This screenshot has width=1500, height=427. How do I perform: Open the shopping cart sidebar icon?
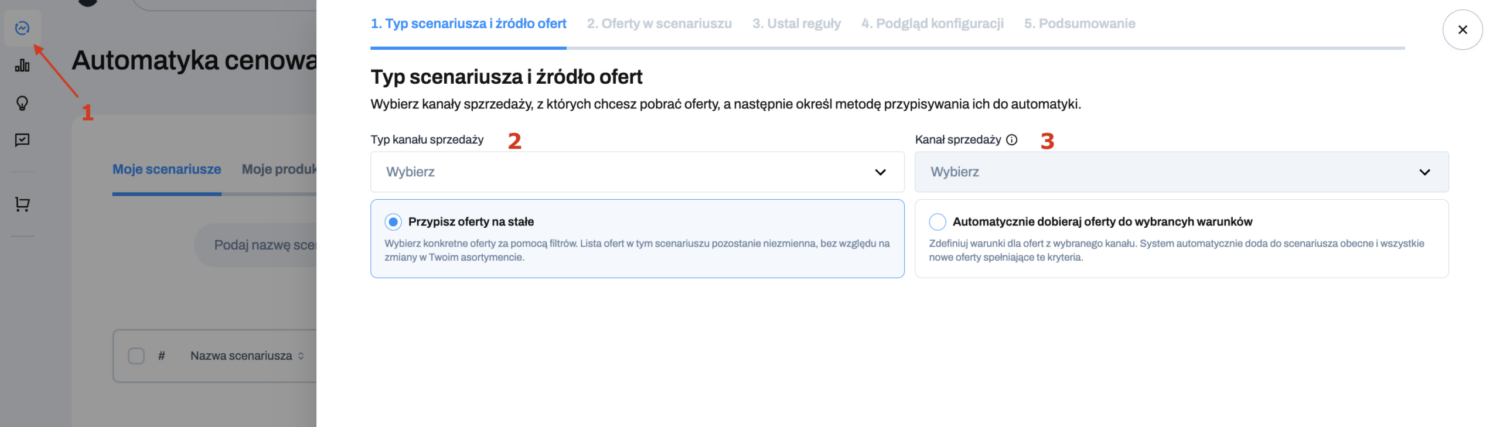22,204
